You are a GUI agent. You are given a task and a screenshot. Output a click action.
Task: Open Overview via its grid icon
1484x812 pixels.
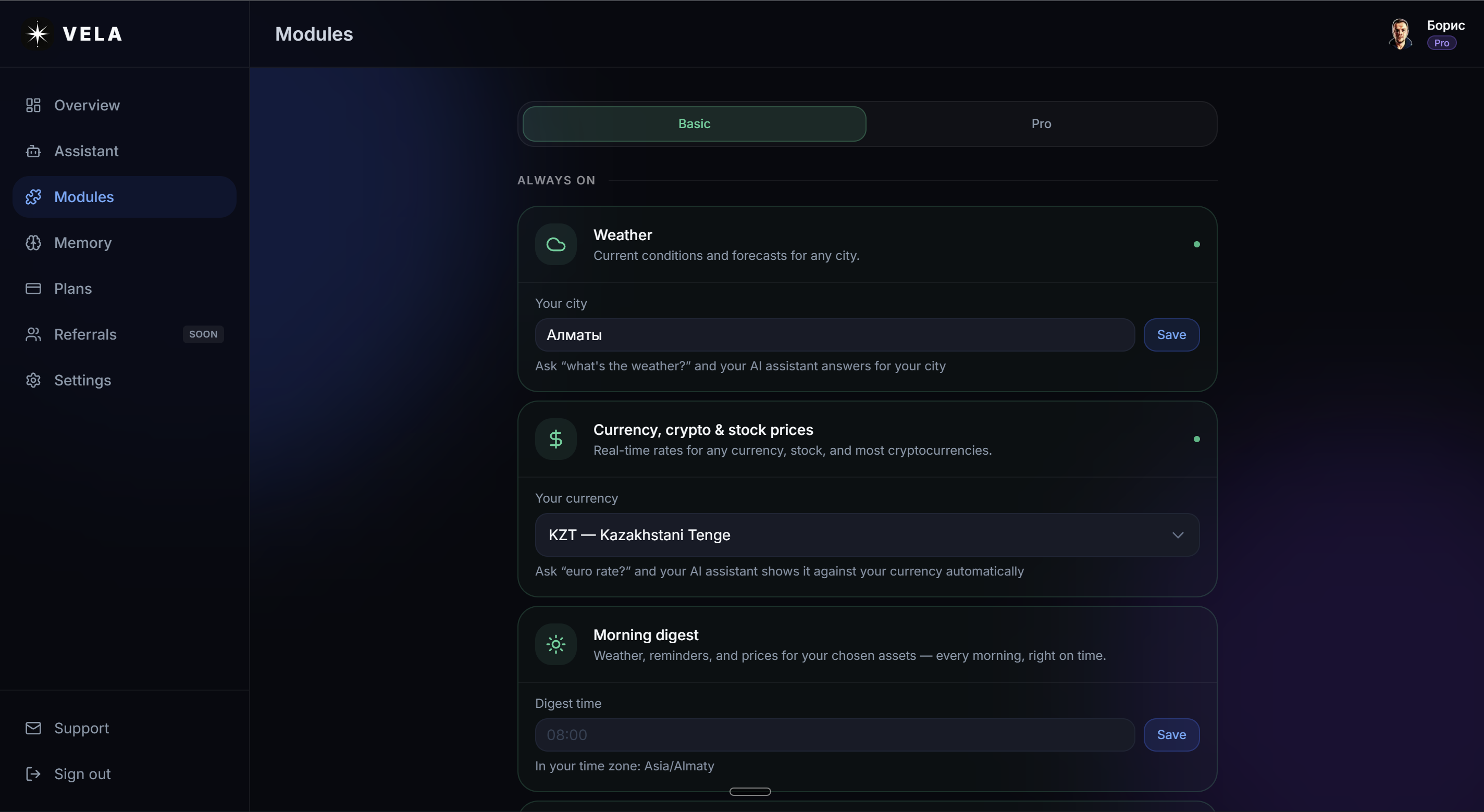click(x=33, y=105)
